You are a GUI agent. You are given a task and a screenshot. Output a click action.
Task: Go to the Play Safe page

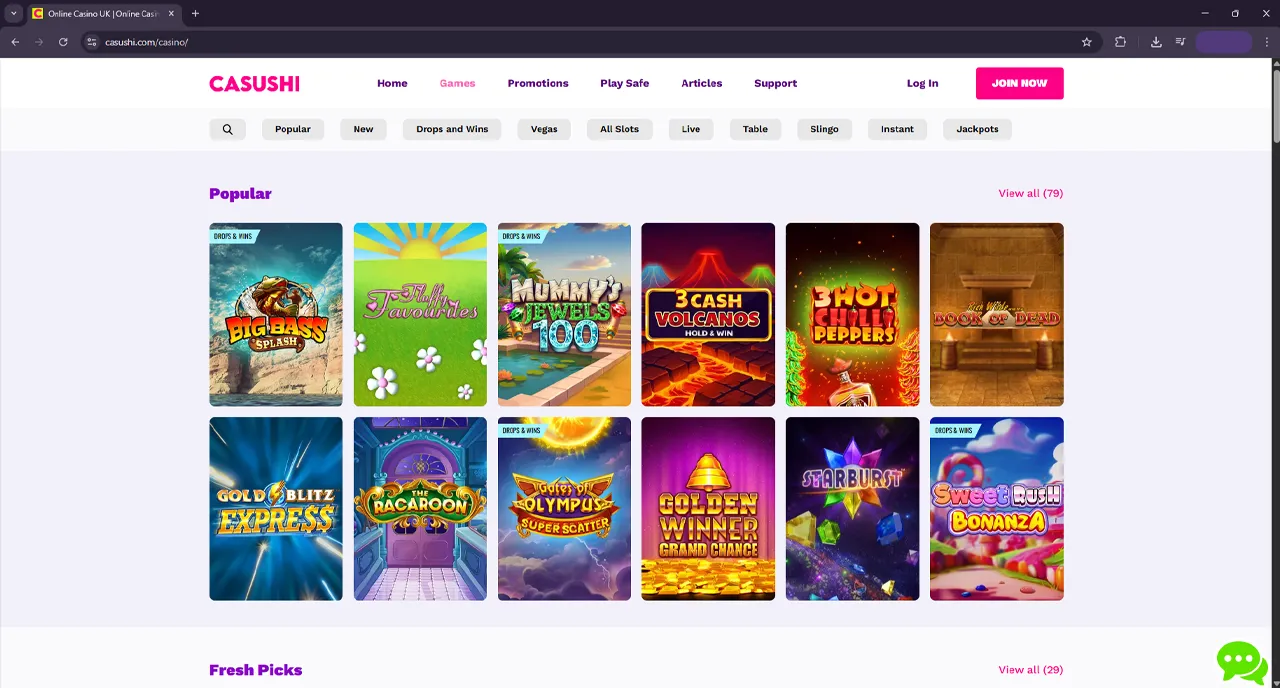[x=624, y=83]
